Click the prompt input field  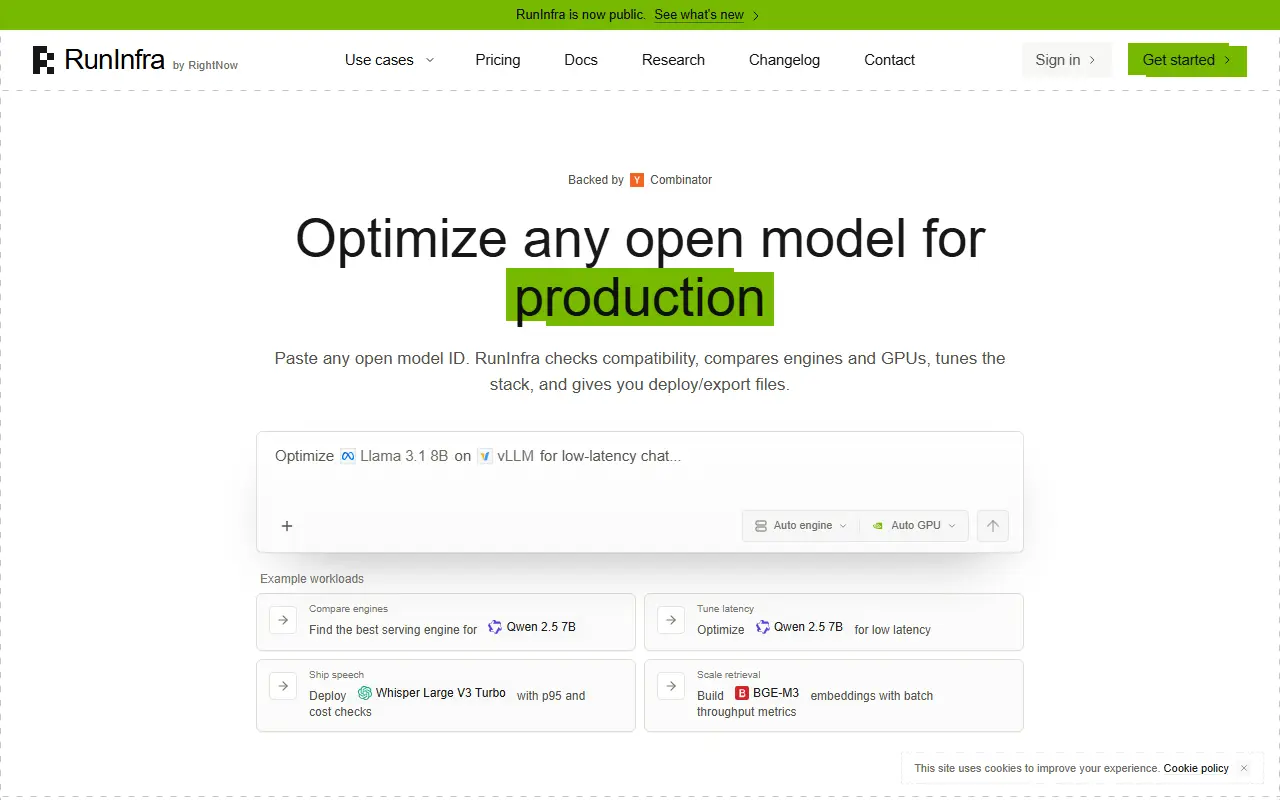[640, 470]
